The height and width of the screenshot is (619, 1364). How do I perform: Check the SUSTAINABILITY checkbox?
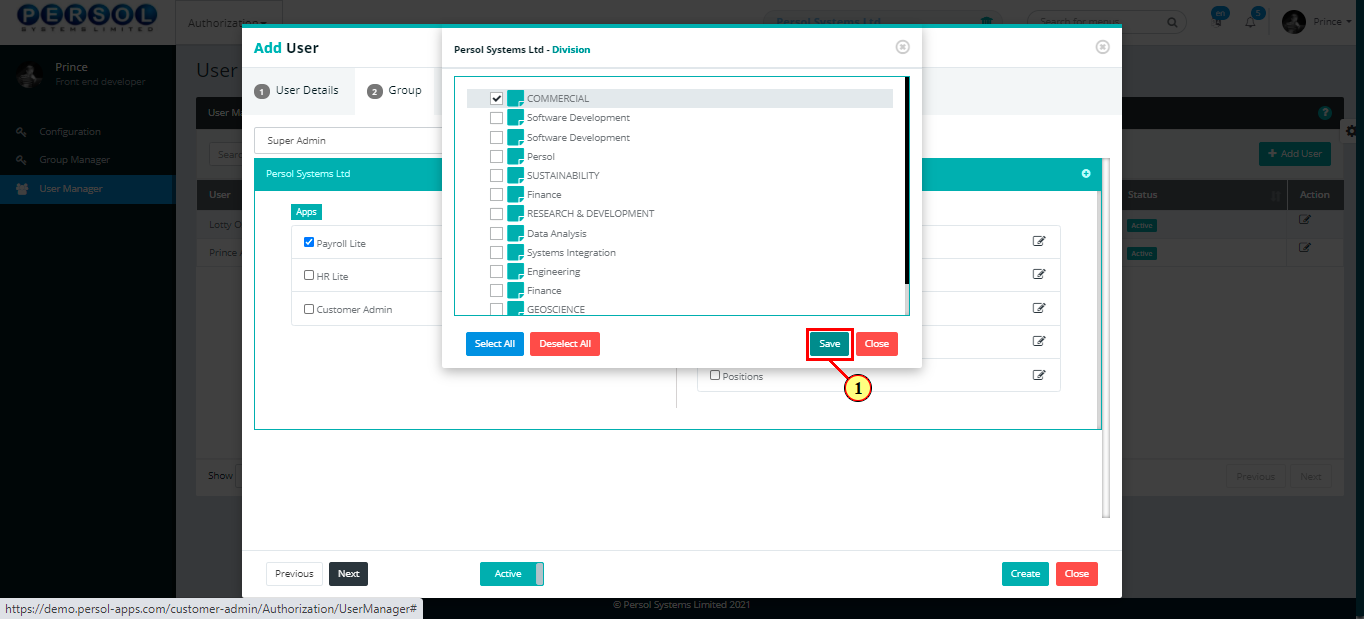(497, 175)
